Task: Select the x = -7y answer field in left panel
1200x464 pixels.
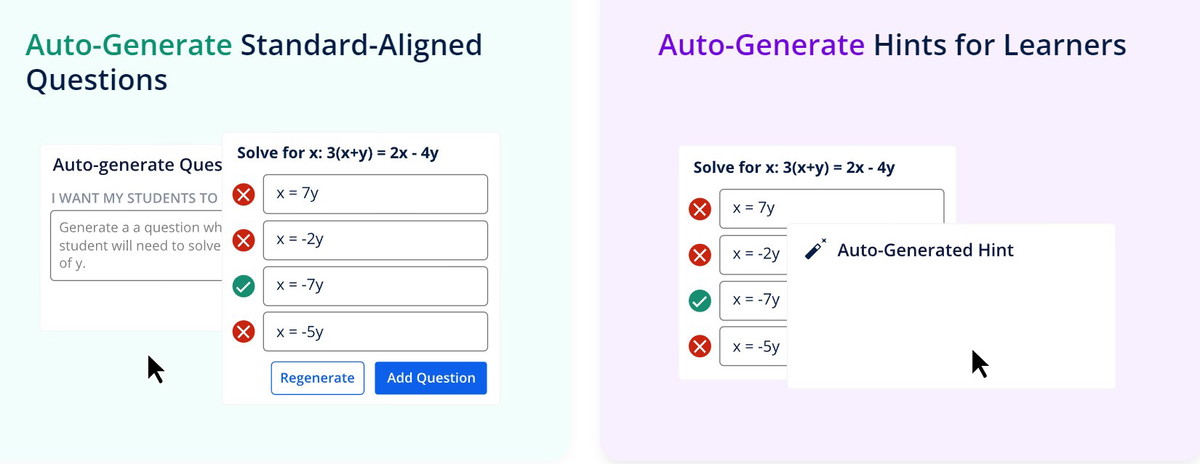Action: coord(375,286)
